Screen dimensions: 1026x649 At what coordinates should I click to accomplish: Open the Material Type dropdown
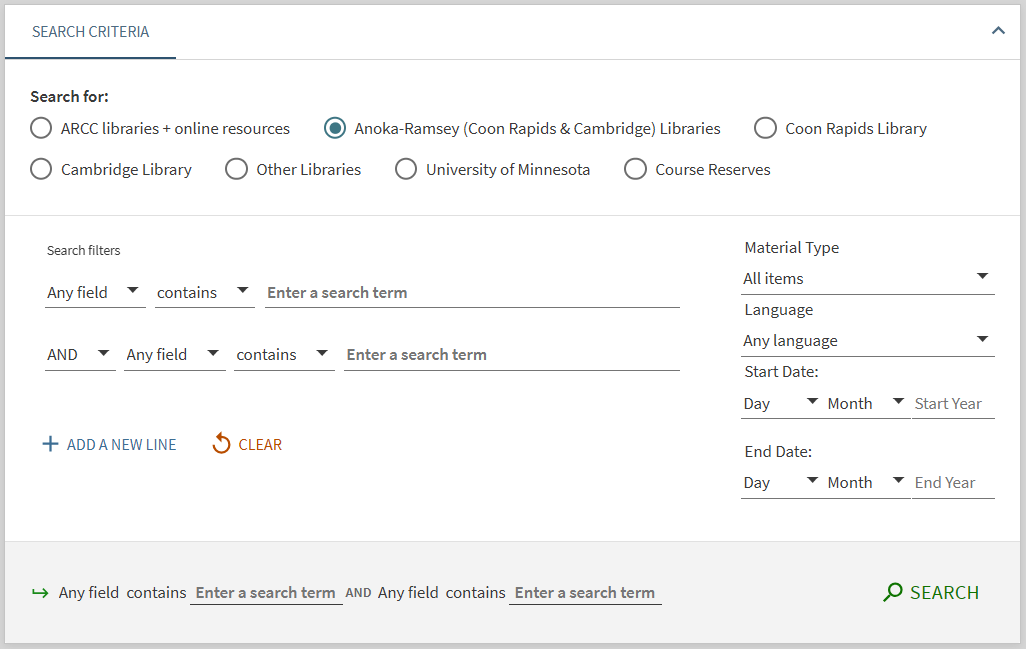coord(866,278)
